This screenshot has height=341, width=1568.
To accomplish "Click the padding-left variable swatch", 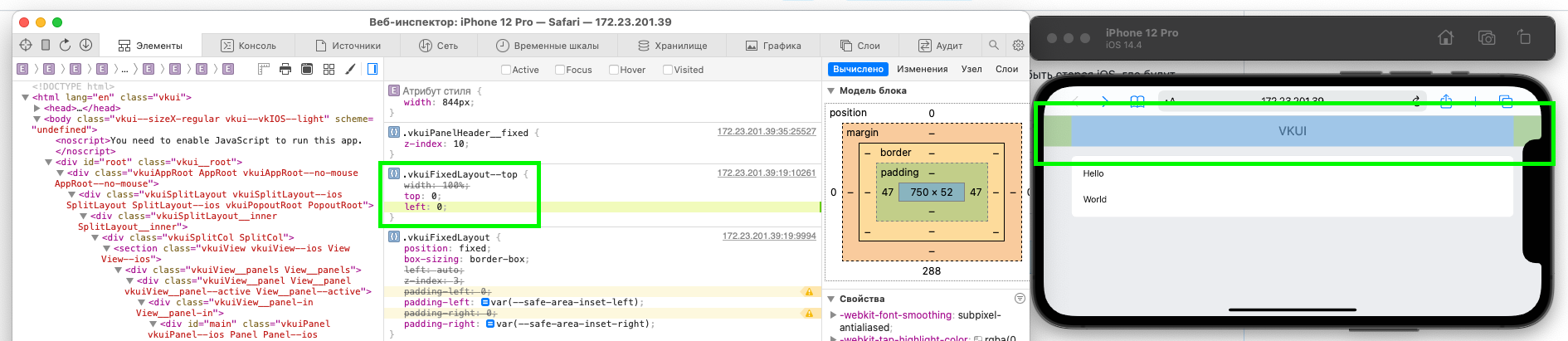I will pyautogui.click(x=485, y=303).
